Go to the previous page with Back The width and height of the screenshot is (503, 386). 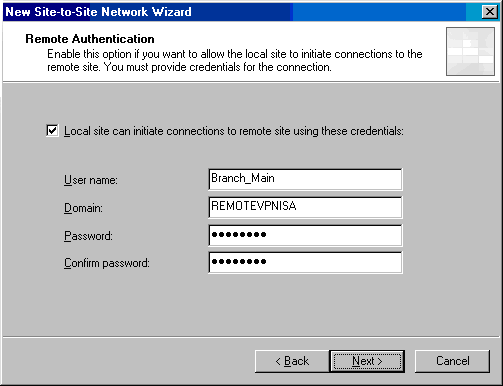pos(292,361)
